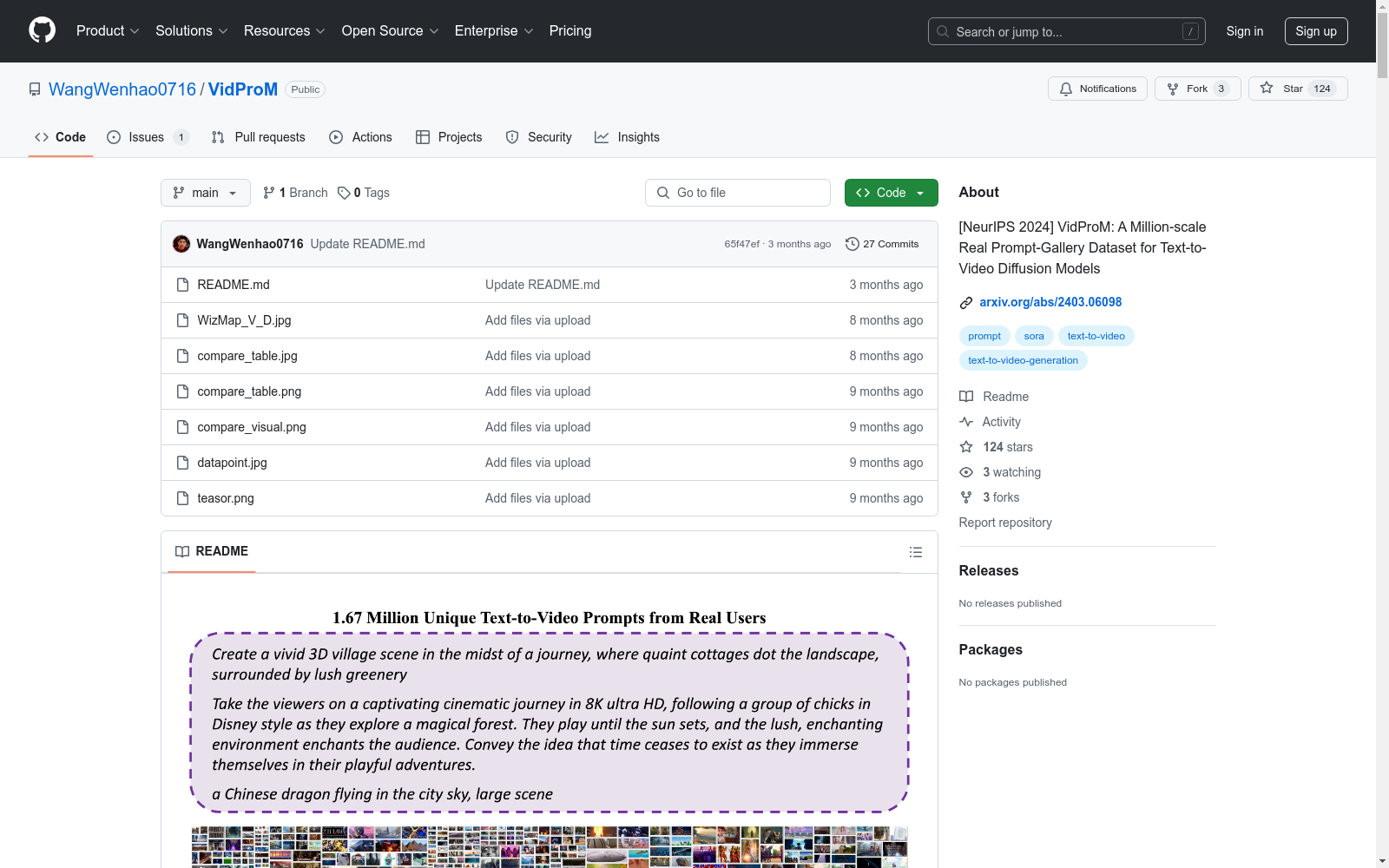Click WangWenhao0716 avatar in commit row
Screen dimensions: 1389x868
click(x=181, y=244)
